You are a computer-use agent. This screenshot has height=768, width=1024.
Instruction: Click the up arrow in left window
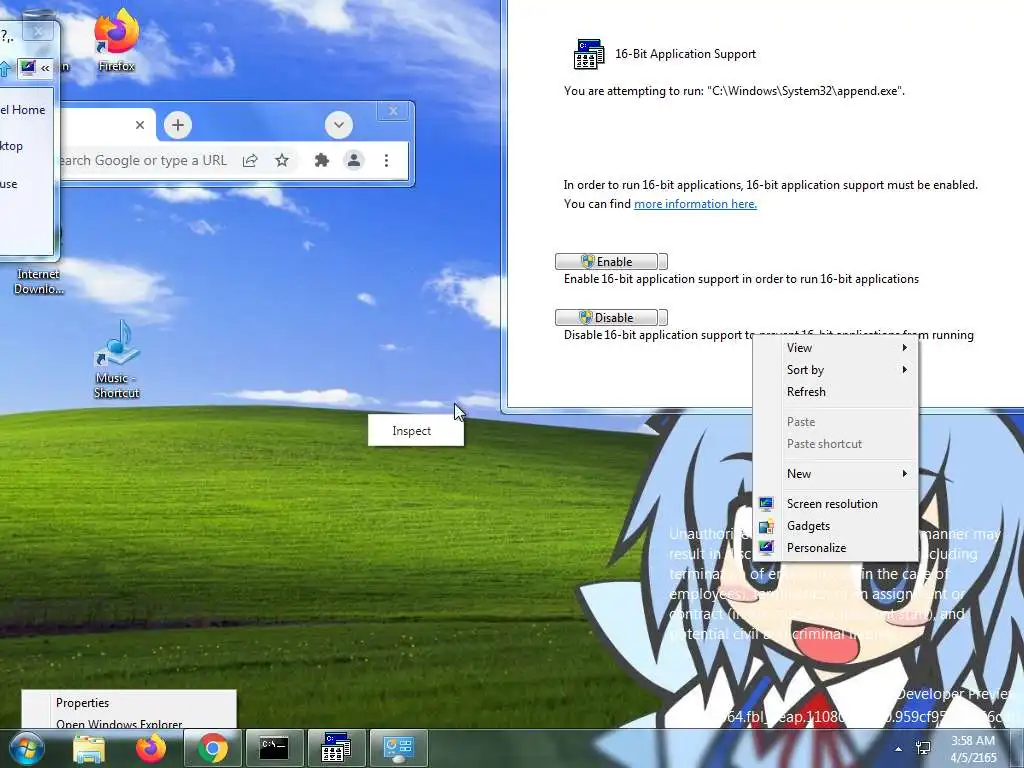click(x=5, y=68)
